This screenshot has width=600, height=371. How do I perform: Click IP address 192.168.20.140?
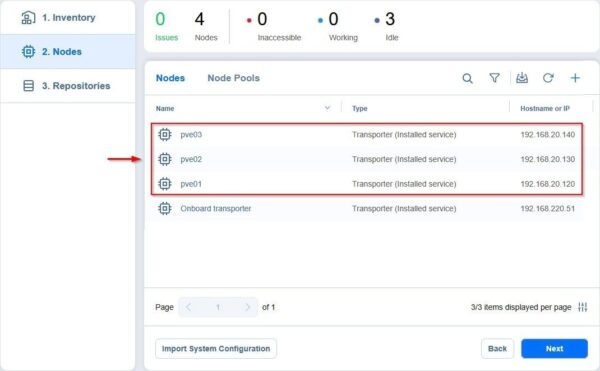click(548, 135)
